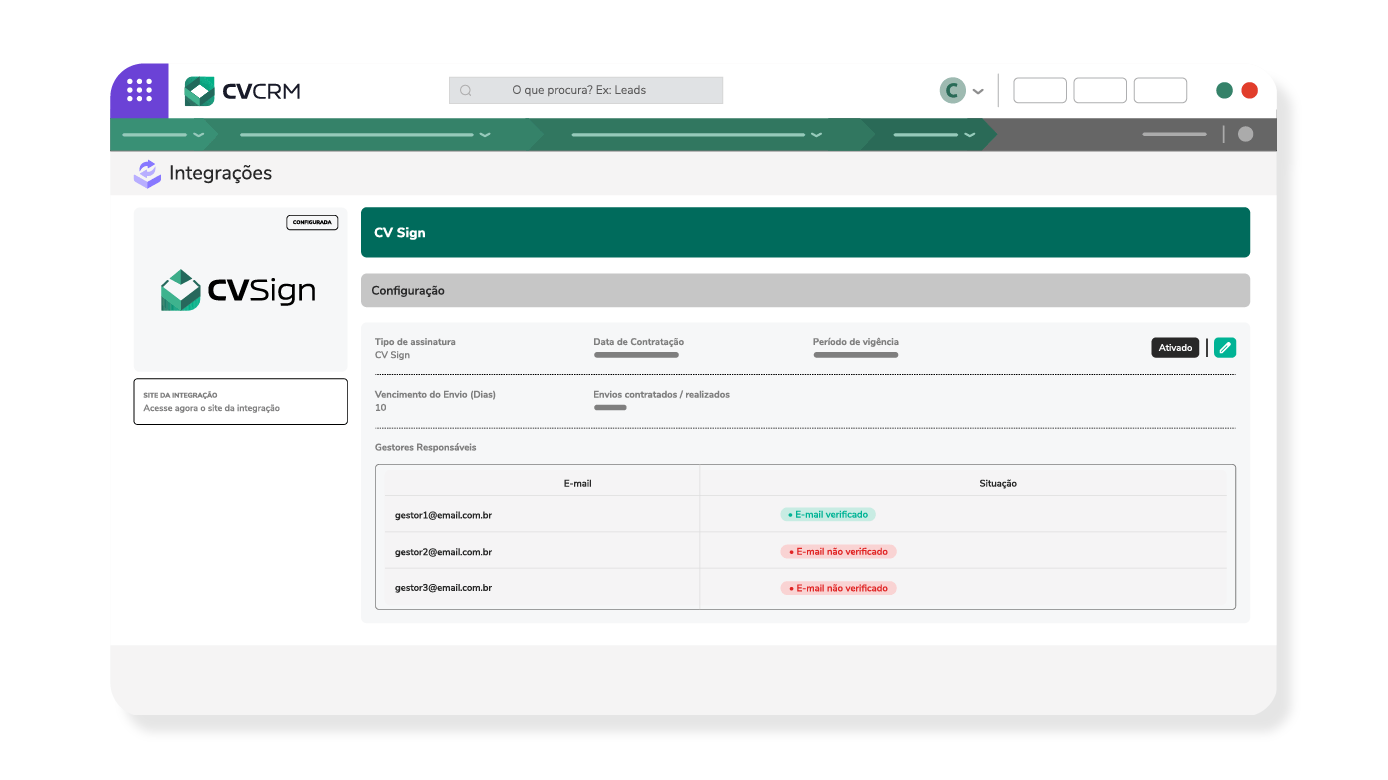Search in 'O que procura?' field
This screenshot has width=1388, height=780.
pos(586,90)
